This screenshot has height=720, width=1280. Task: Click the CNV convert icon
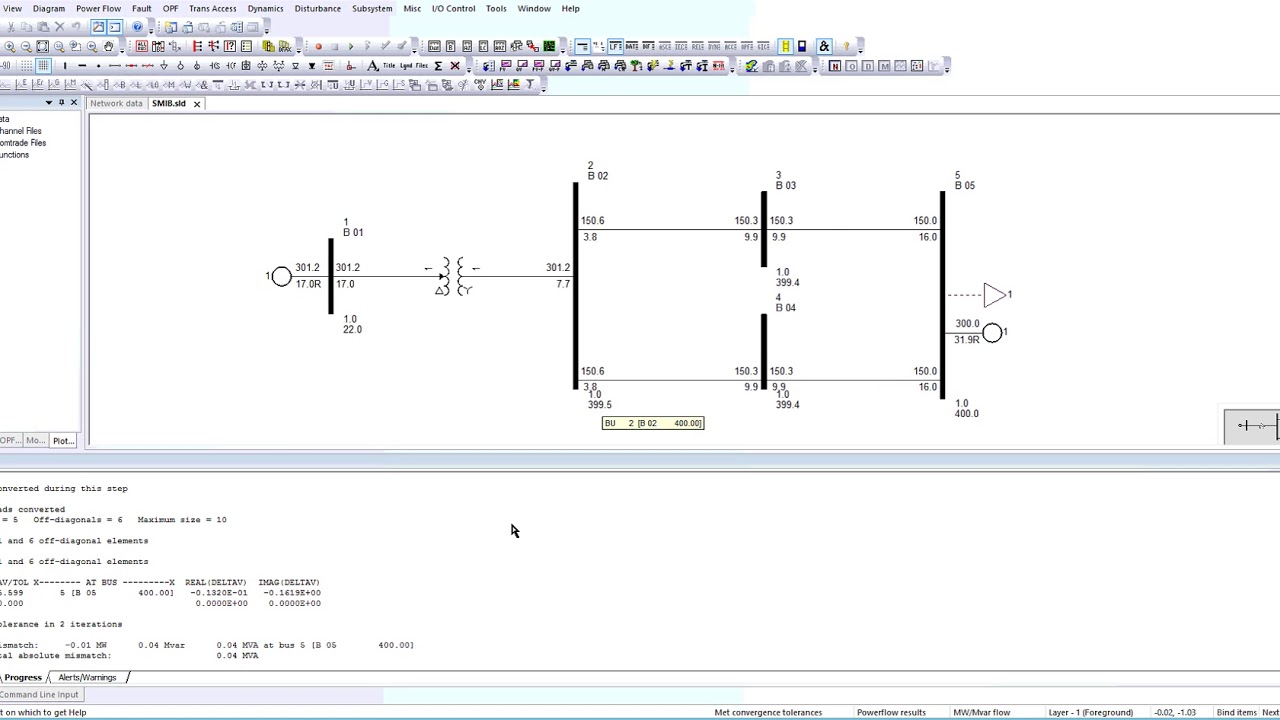point(480,84)
